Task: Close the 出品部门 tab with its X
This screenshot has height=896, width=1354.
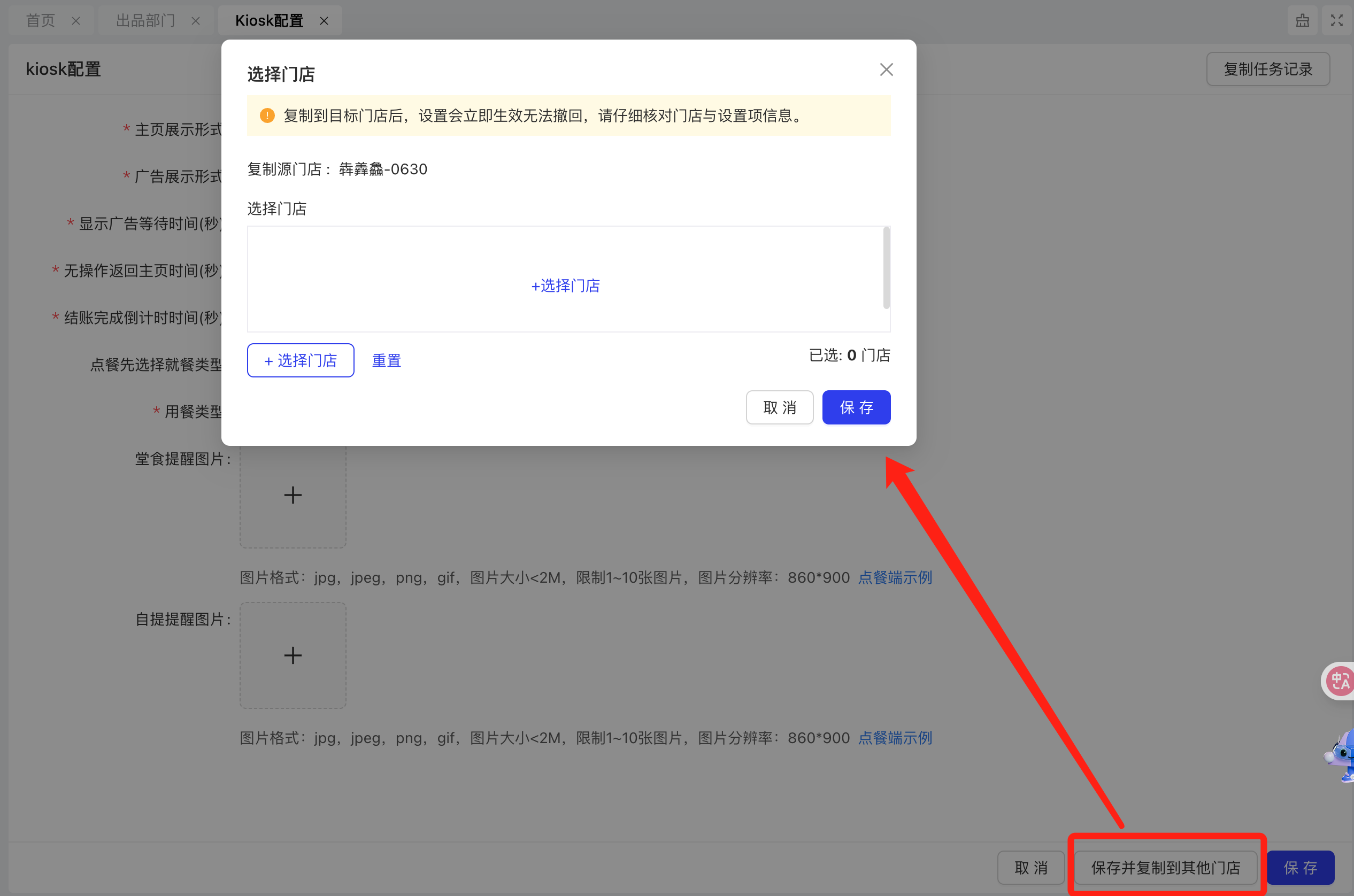Action: click(196, 21)
